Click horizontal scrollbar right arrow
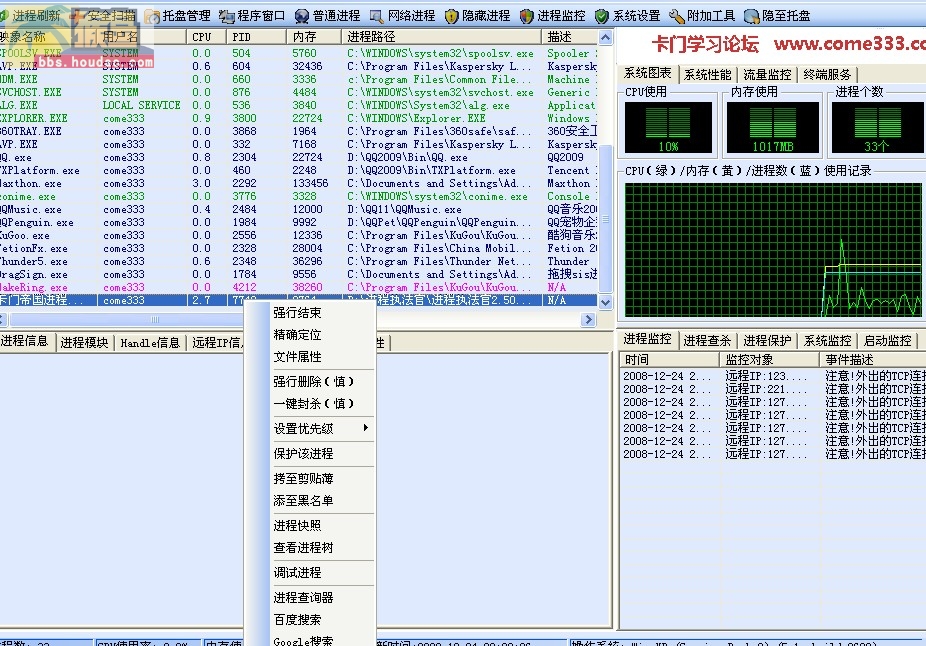Image resolution: width=926 pixels, height=646 pixels. (588, 319)
